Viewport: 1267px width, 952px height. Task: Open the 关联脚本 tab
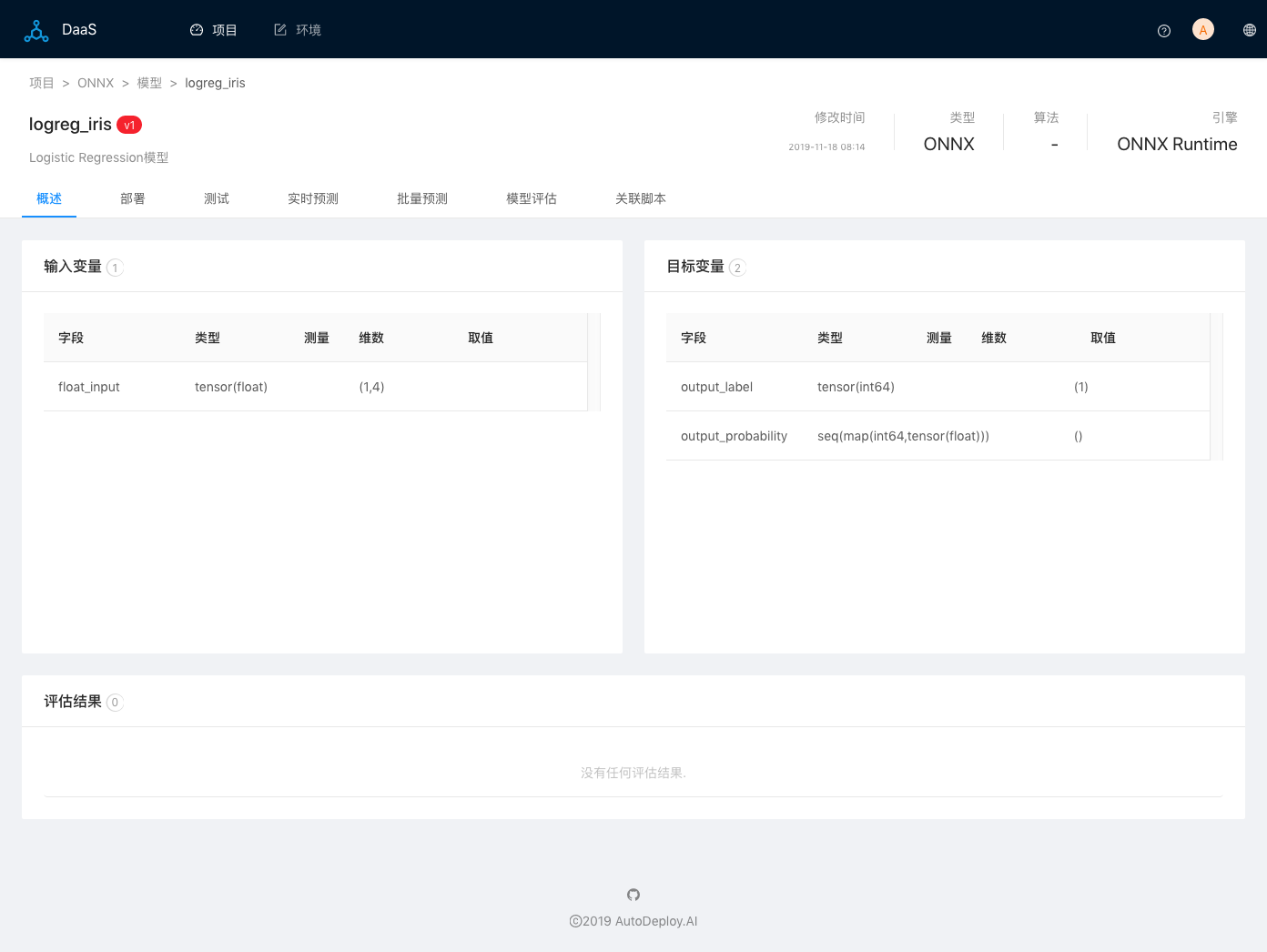coord(641,198)
